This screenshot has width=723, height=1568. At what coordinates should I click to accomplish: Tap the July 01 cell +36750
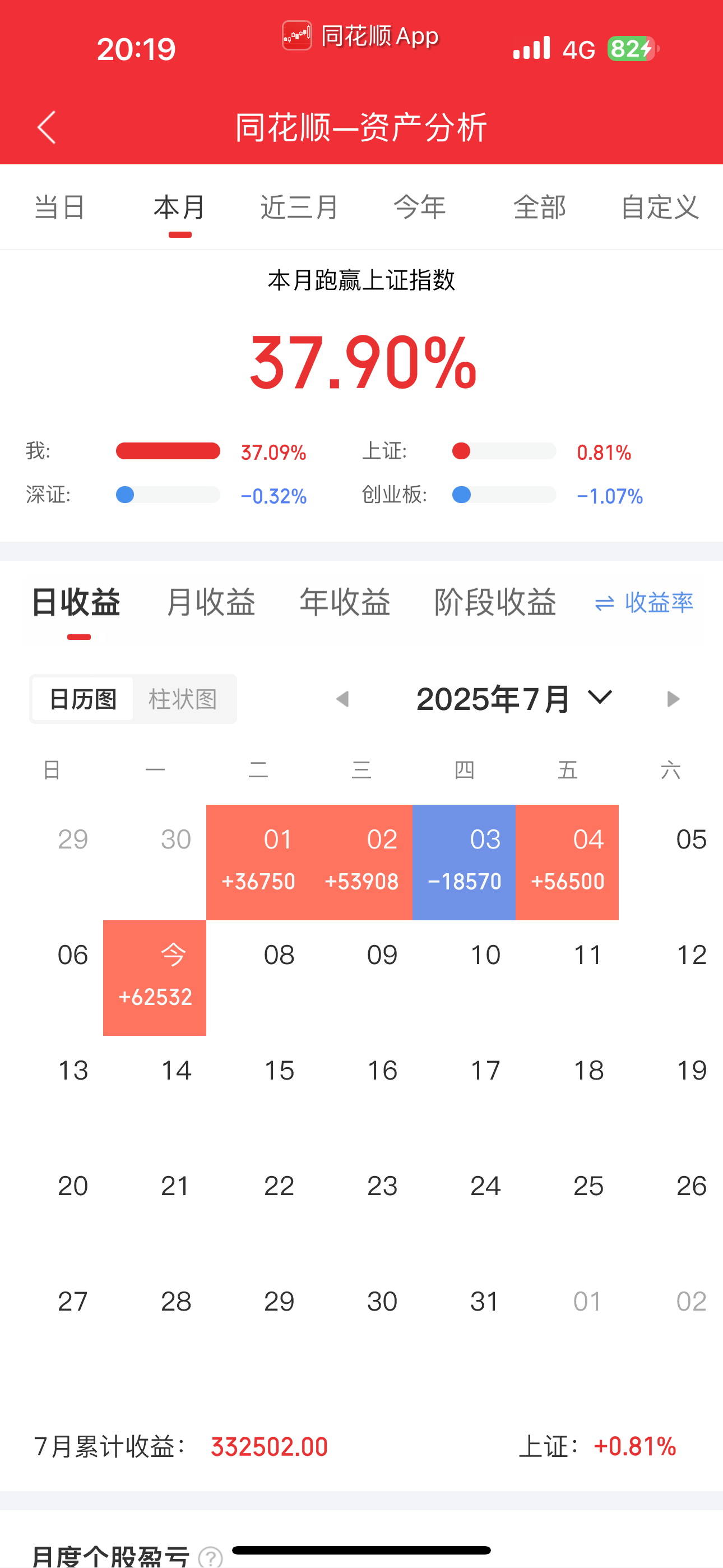point(258,862)
